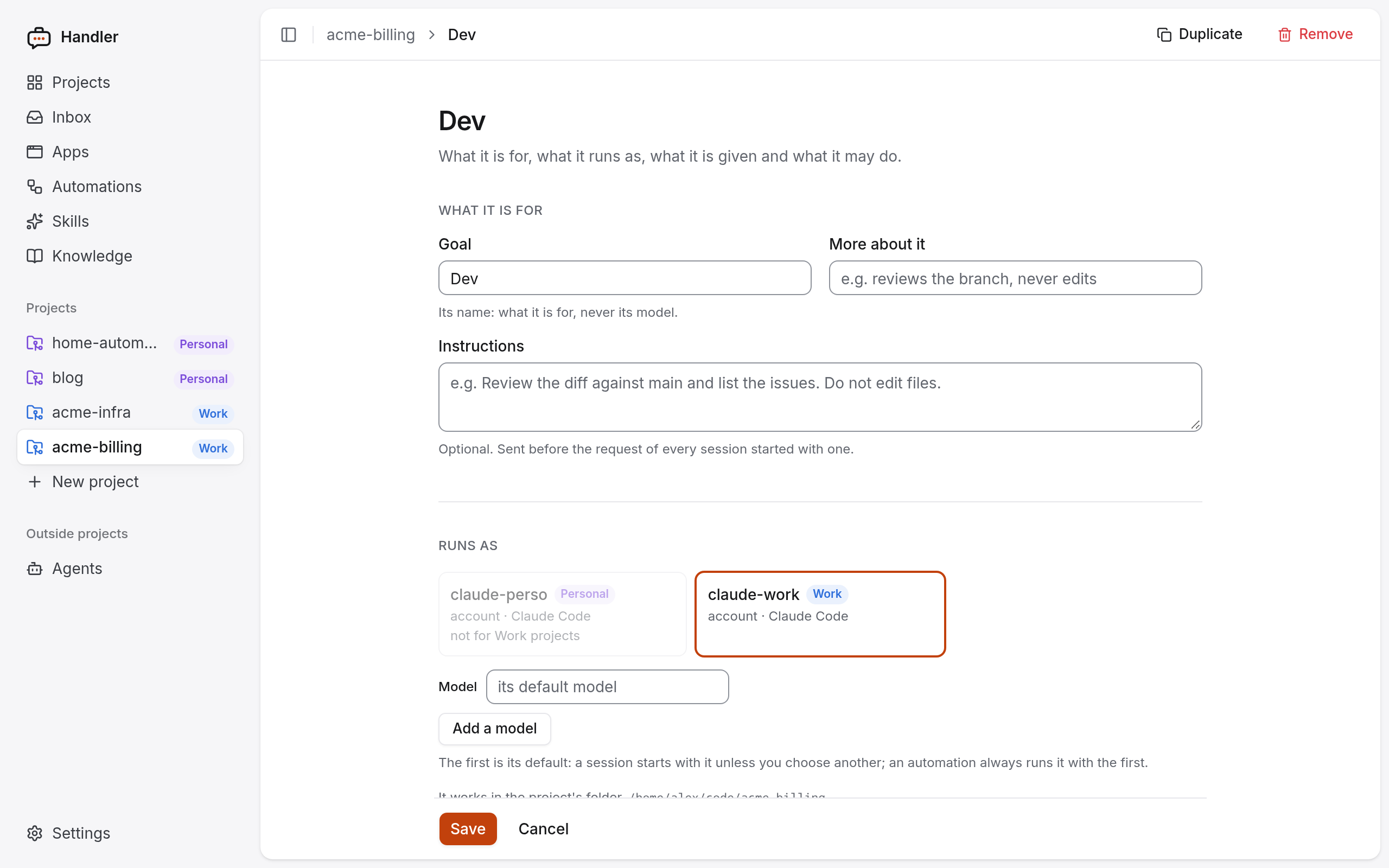The height and width of the screenshot is (868, 1389).
Task: Click the Duplicate copy icon
Action: [1164, 35]
